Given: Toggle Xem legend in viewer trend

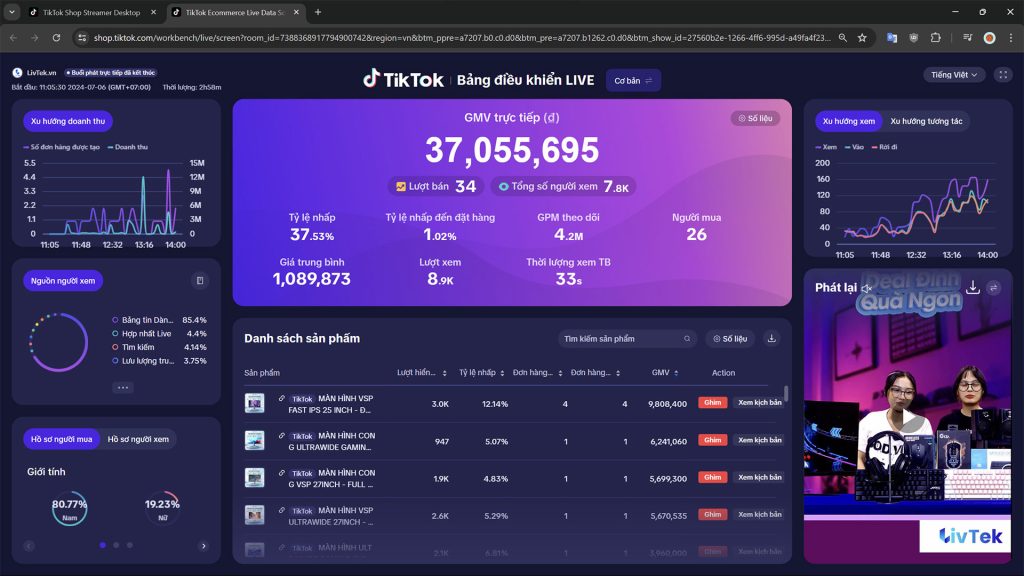Looking at the screenshot, I should tap(826, 147).
